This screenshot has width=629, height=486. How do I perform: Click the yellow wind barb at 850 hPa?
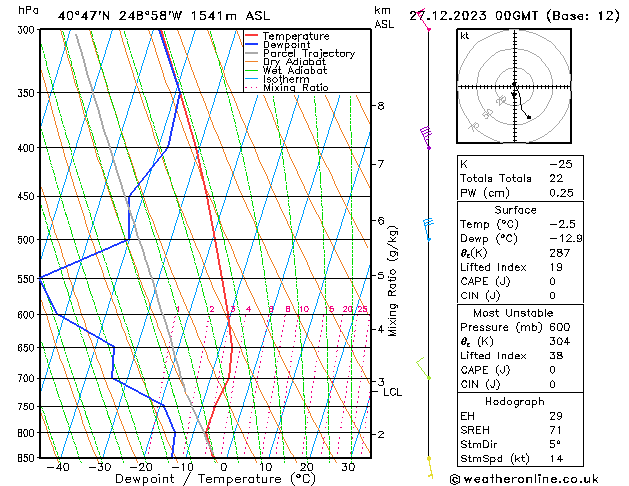[x=430, y=468]
